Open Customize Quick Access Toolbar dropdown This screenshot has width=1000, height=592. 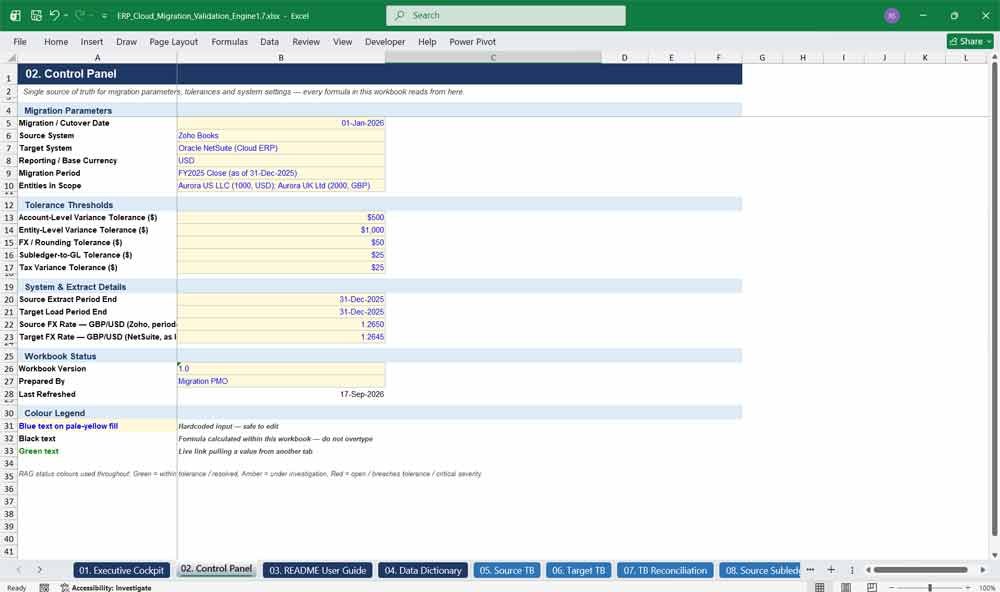coord(105,16)
